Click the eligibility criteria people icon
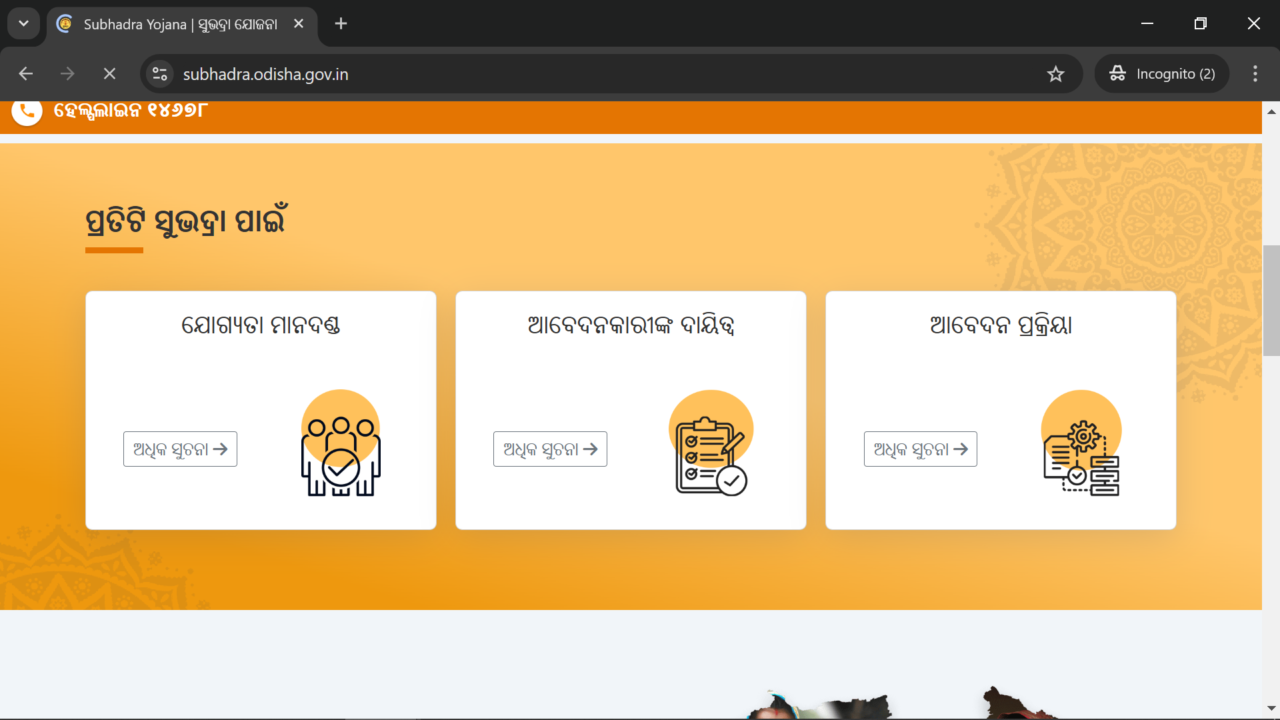This screenshot has height=720, width=1280. click(x=340, y=444)
